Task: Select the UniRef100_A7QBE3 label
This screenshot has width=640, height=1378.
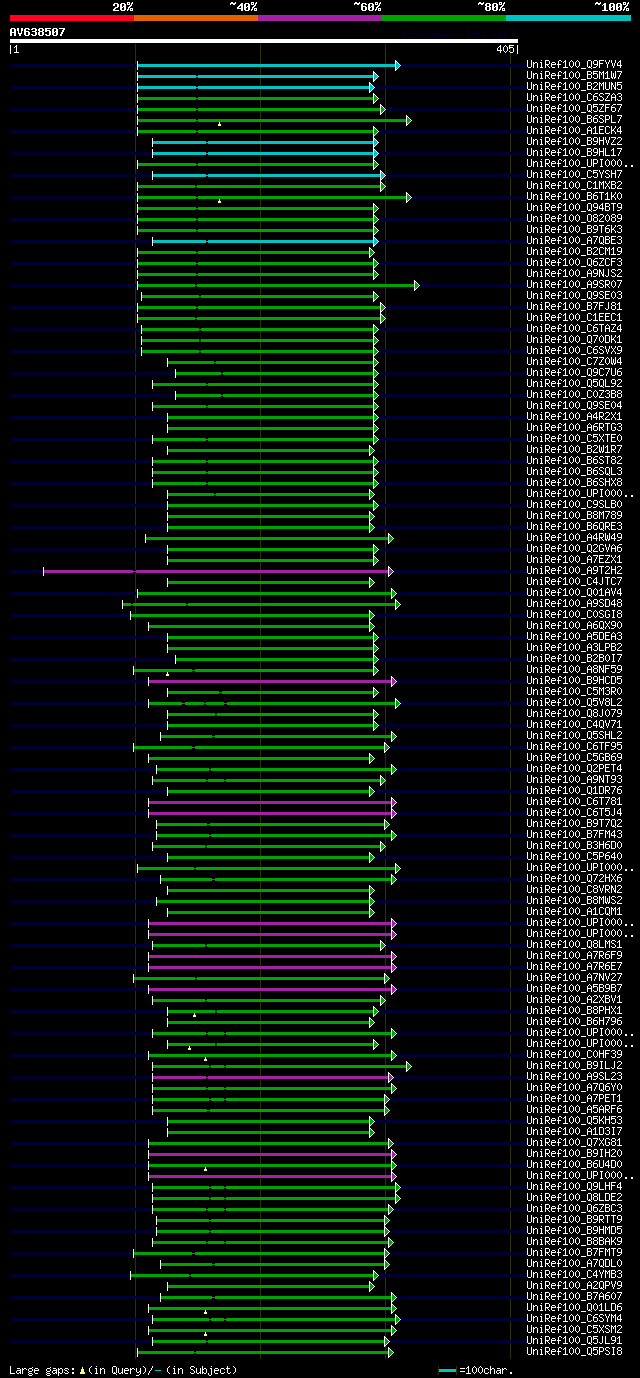Action: coord(574,241)
